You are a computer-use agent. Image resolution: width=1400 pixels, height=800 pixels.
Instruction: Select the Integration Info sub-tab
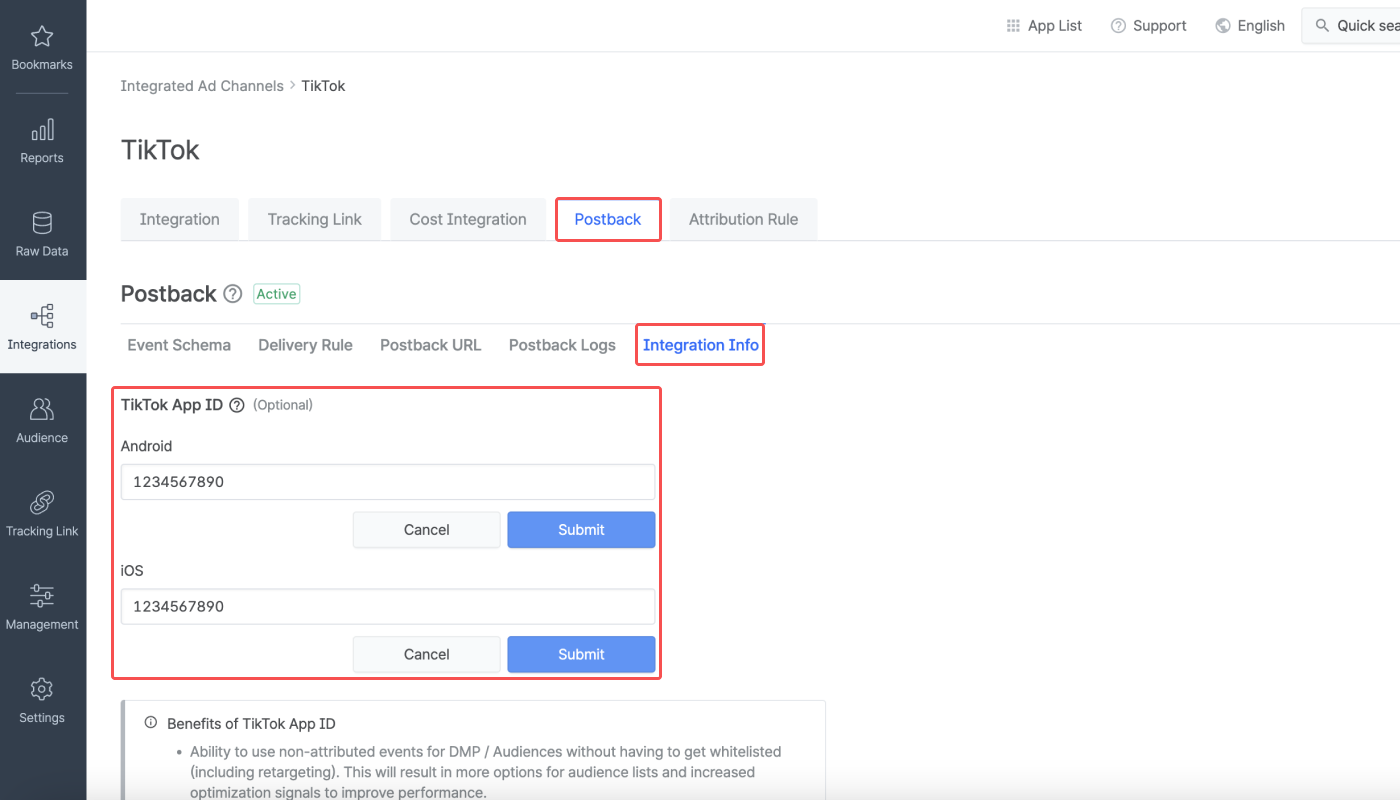click(x=701, y=345)
